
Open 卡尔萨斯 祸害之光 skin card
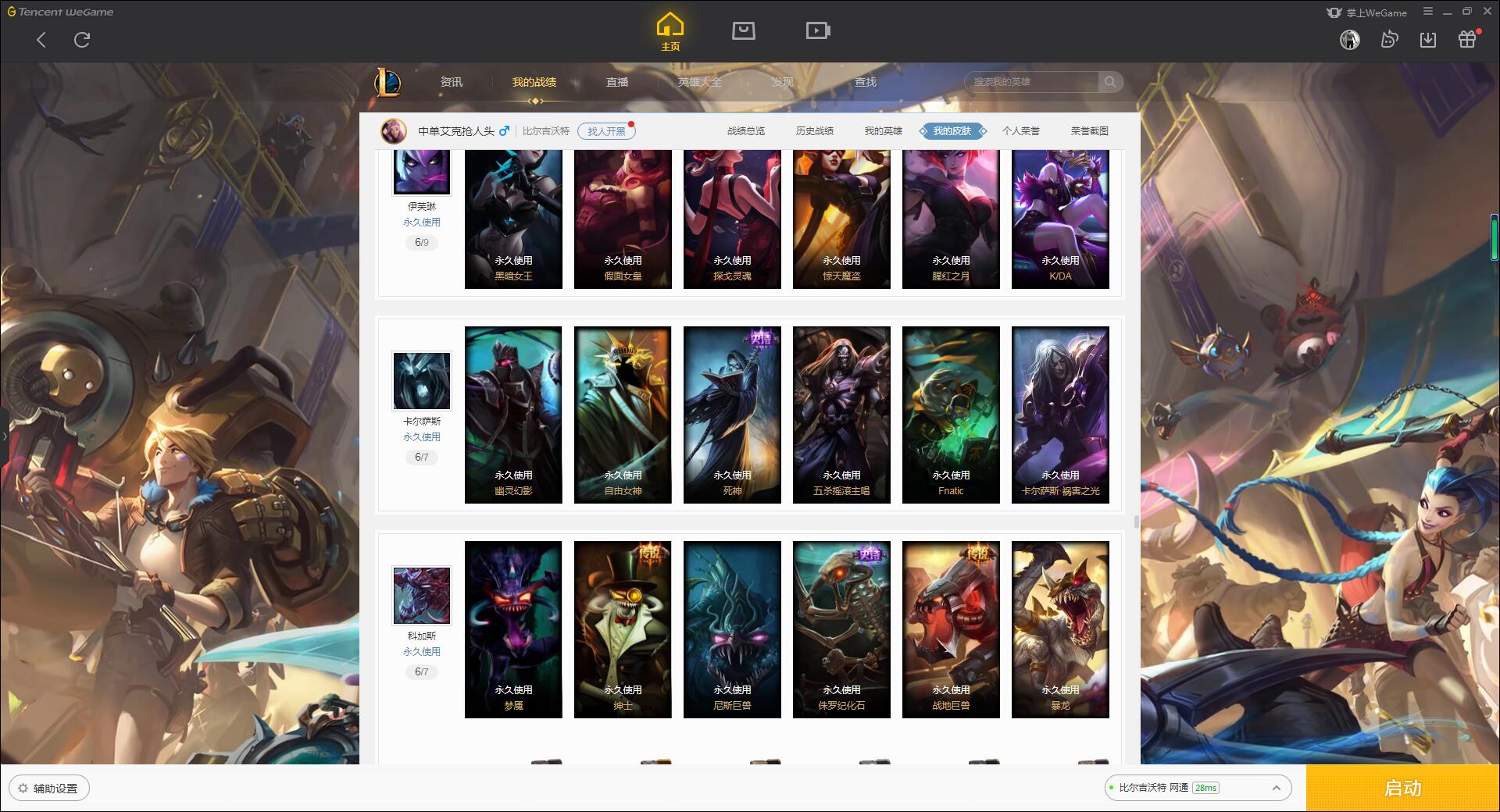point(1060,415)
